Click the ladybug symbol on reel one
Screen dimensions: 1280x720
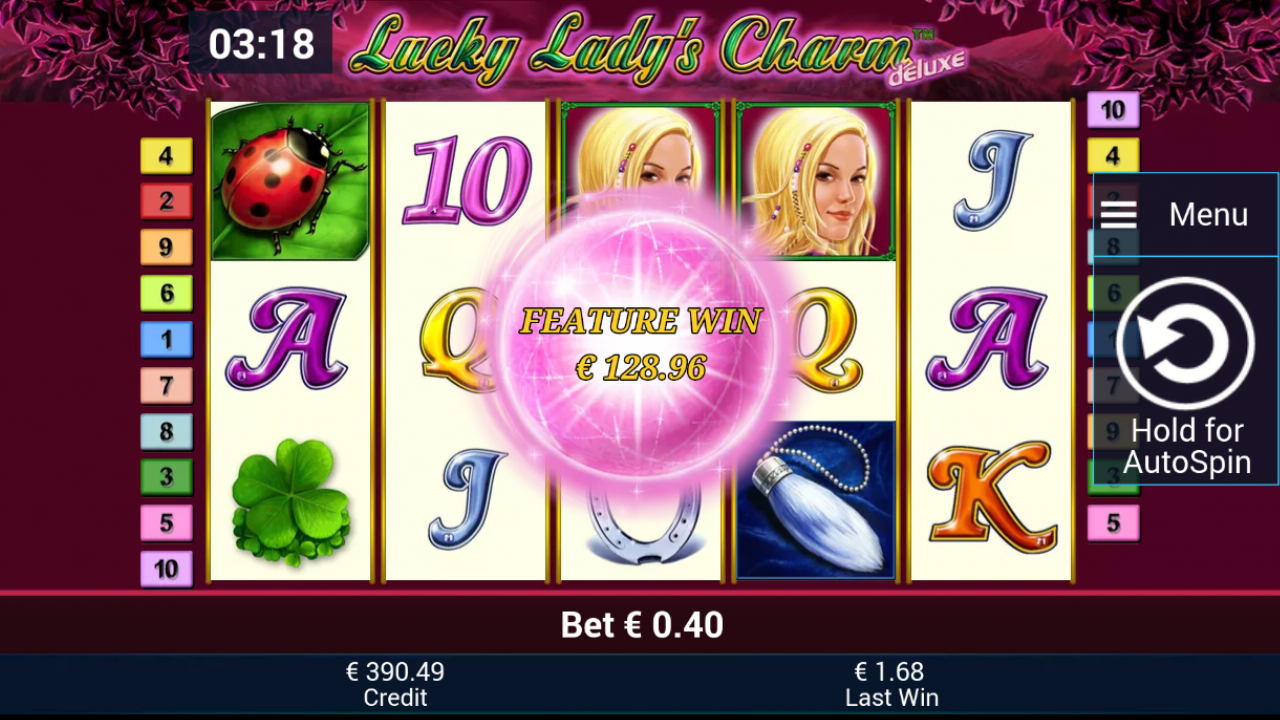point(290,181)
